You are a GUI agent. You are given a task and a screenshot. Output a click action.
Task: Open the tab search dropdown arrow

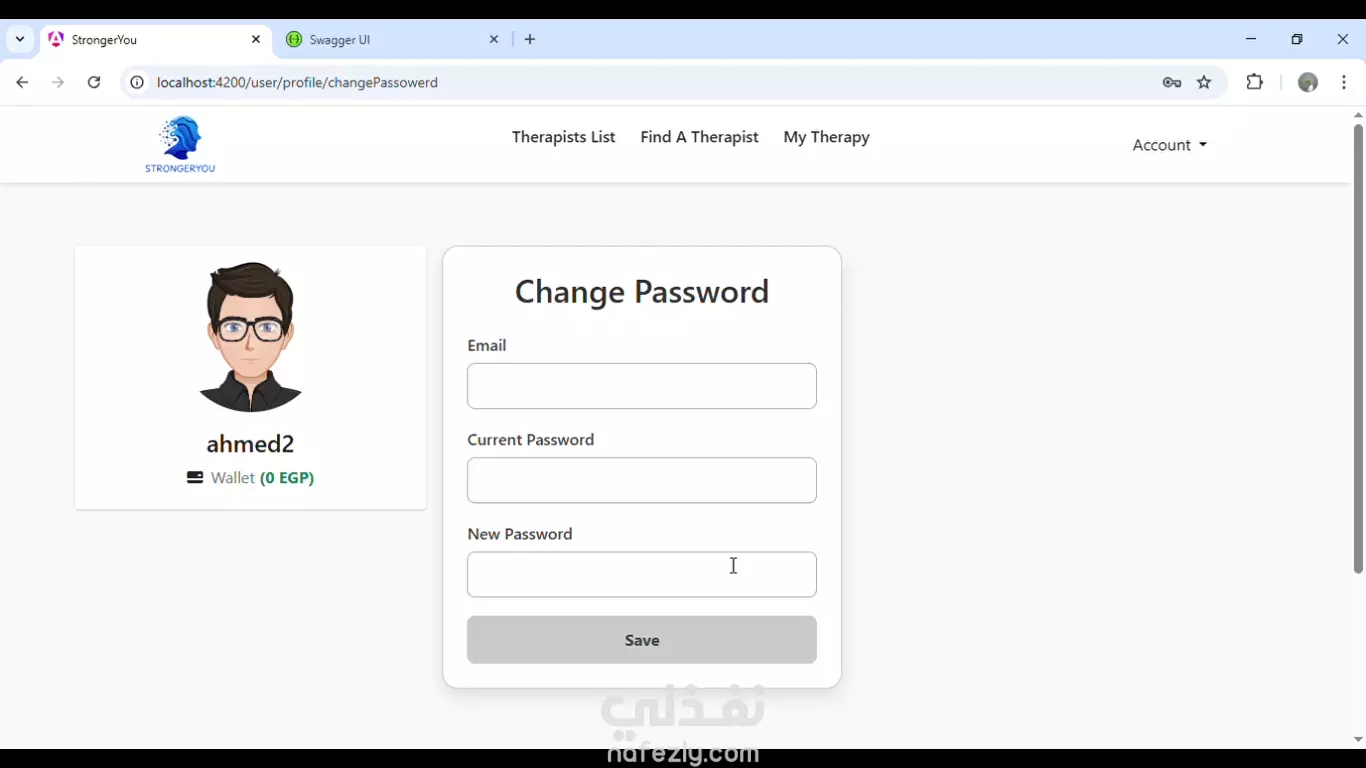[20, 40]
